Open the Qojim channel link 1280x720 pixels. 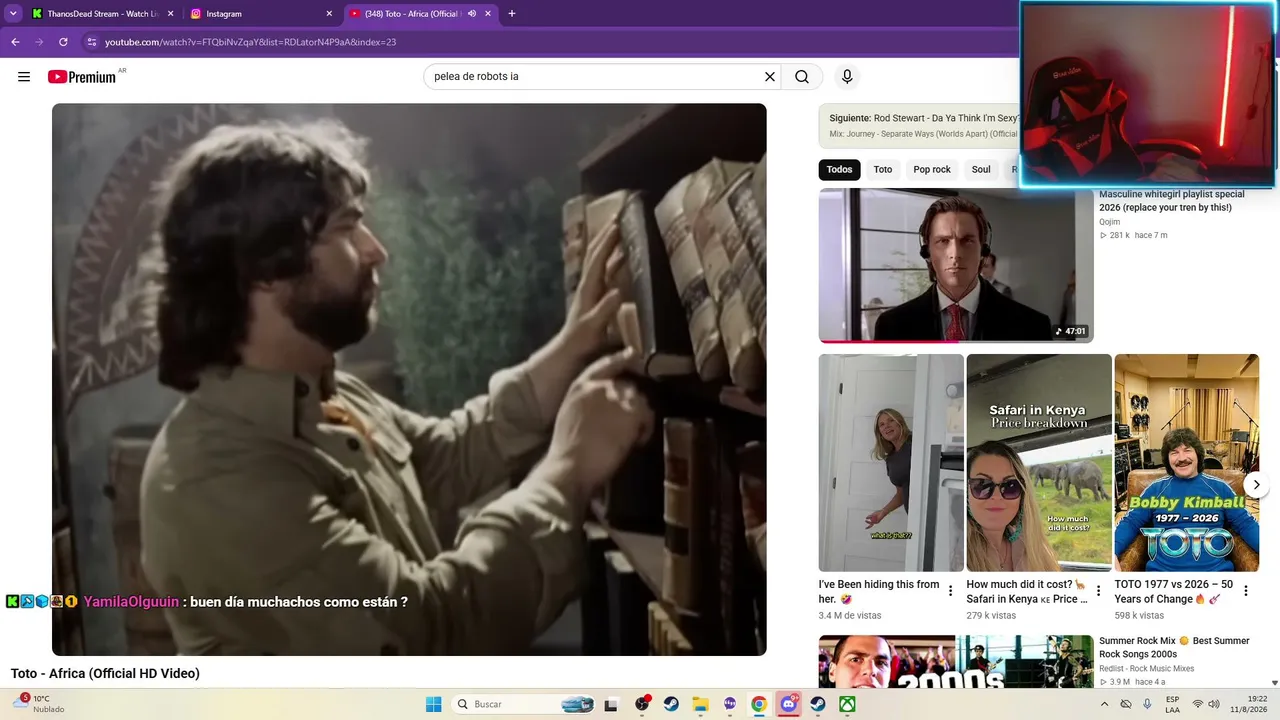[1110, 222]
